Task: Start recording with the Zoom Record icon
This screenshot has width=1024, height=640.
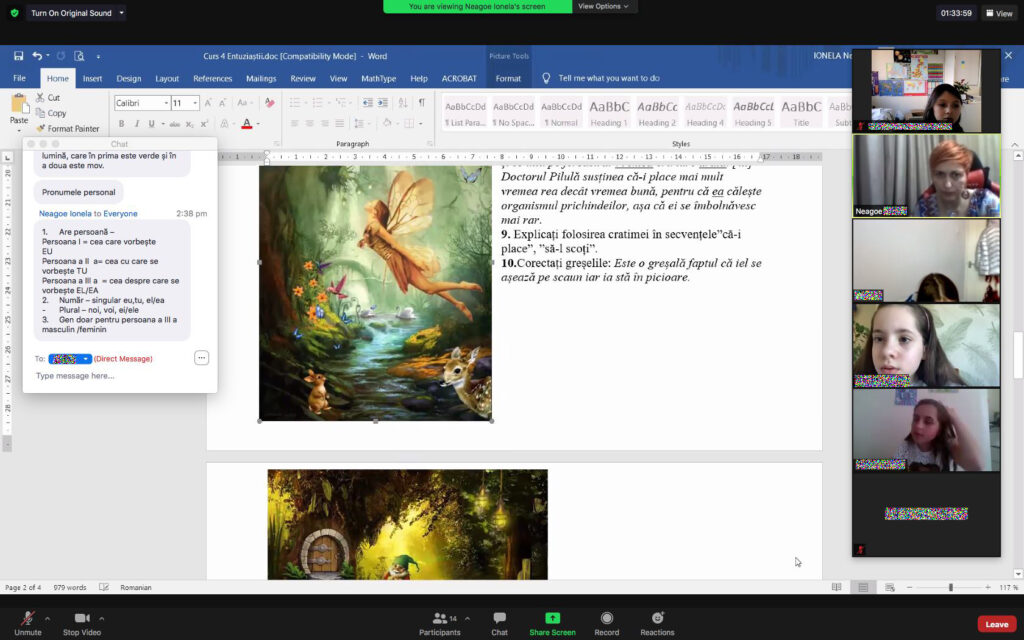Action: (x=607, y=623)
